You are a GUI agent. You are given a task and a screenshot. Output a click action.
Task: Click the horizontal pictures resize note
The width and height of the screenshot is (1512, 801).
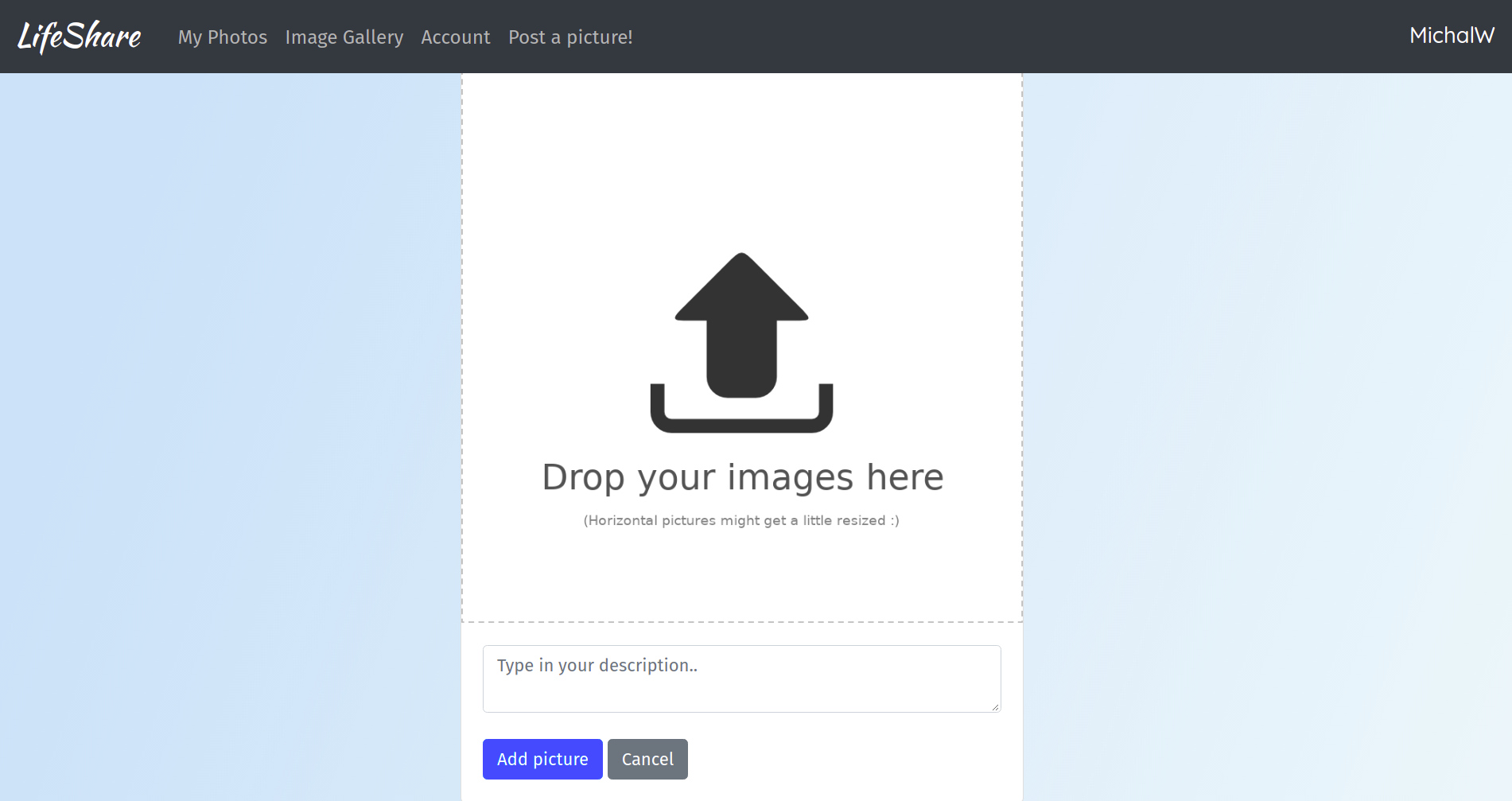click(741, 520)
